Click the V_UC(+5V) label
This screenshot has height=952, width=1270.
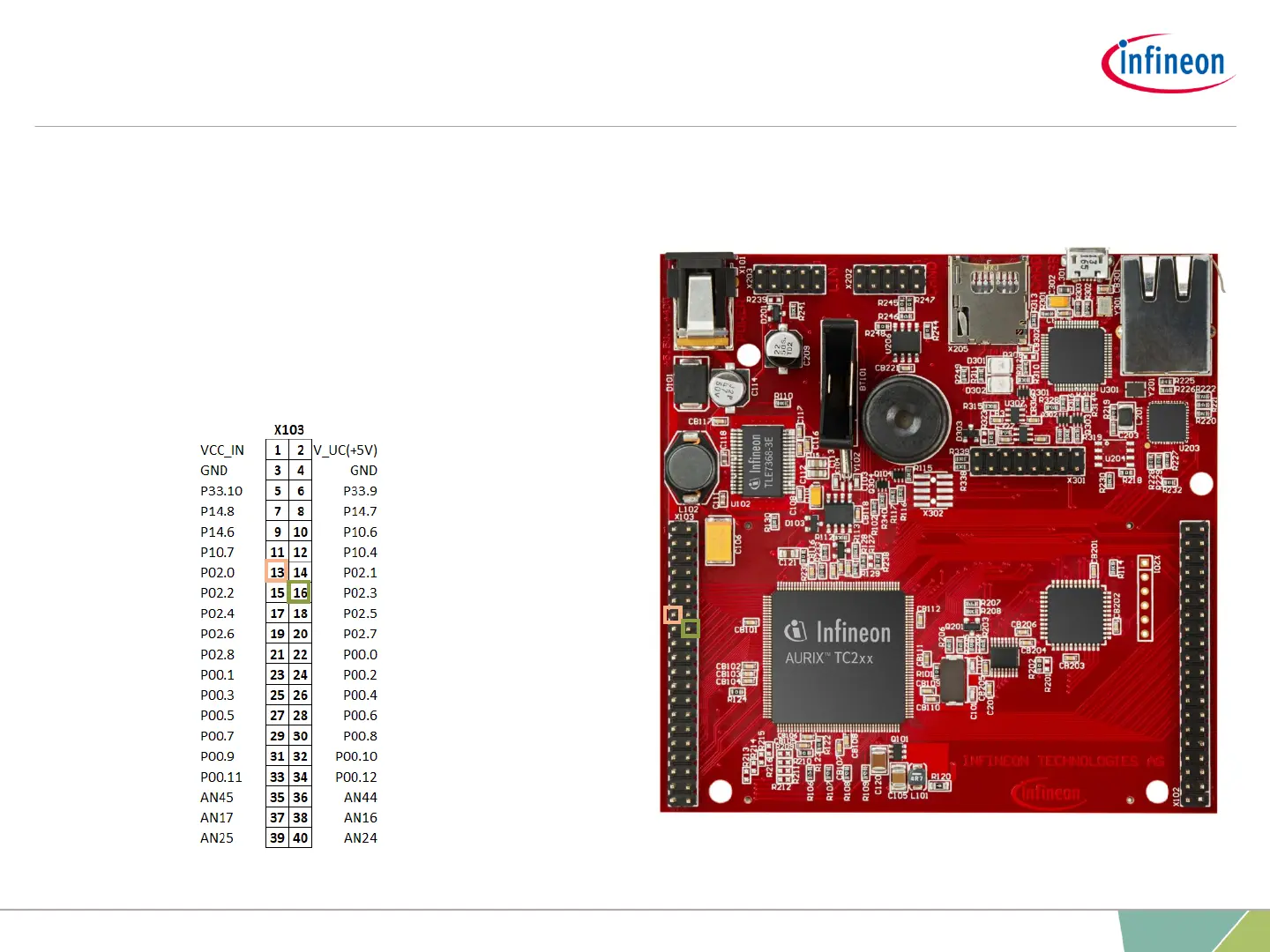coord(346,450)
